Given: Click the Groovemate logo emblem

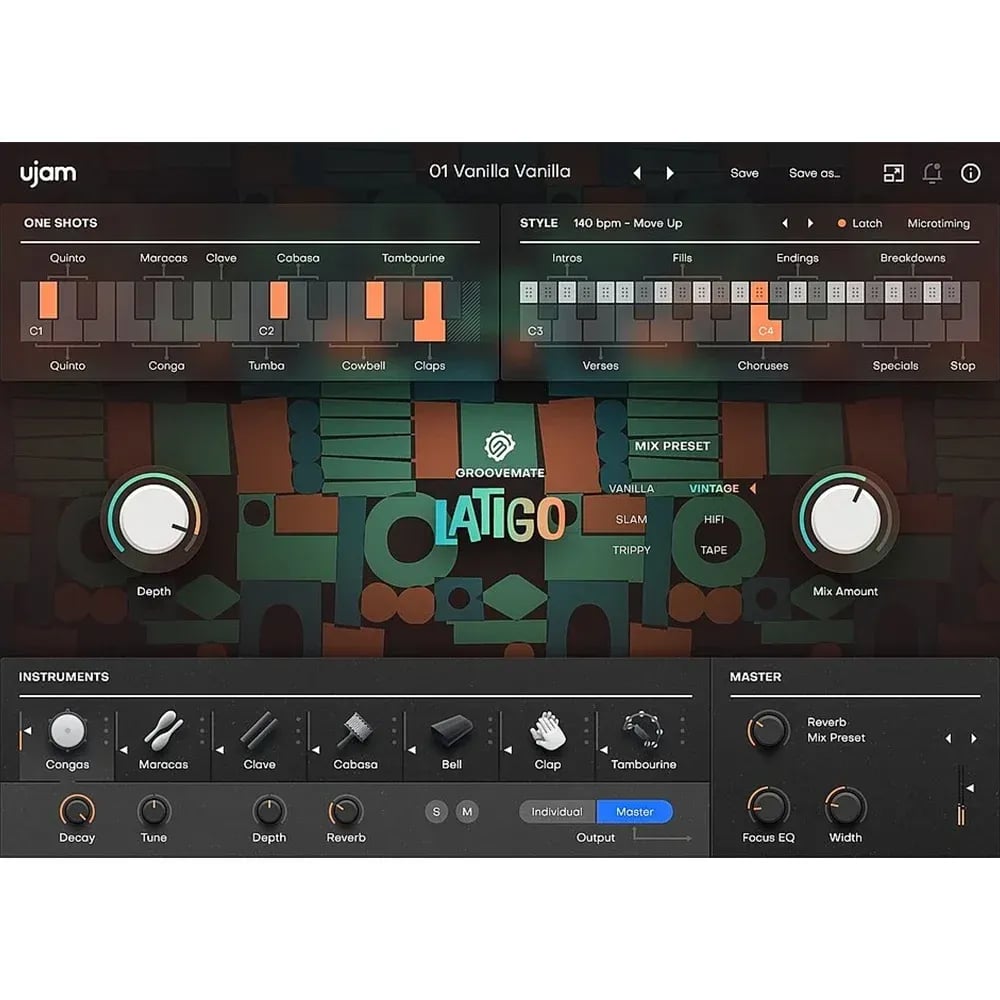Looking at the screenshot, I should point(499,445).
